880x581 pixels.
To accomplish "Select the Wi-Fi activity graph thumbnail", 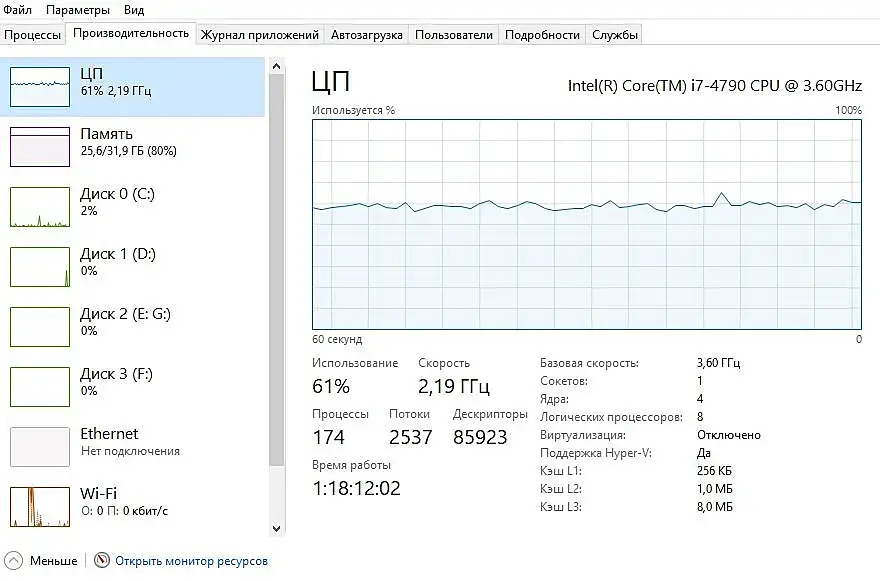I will coord(40,507).
